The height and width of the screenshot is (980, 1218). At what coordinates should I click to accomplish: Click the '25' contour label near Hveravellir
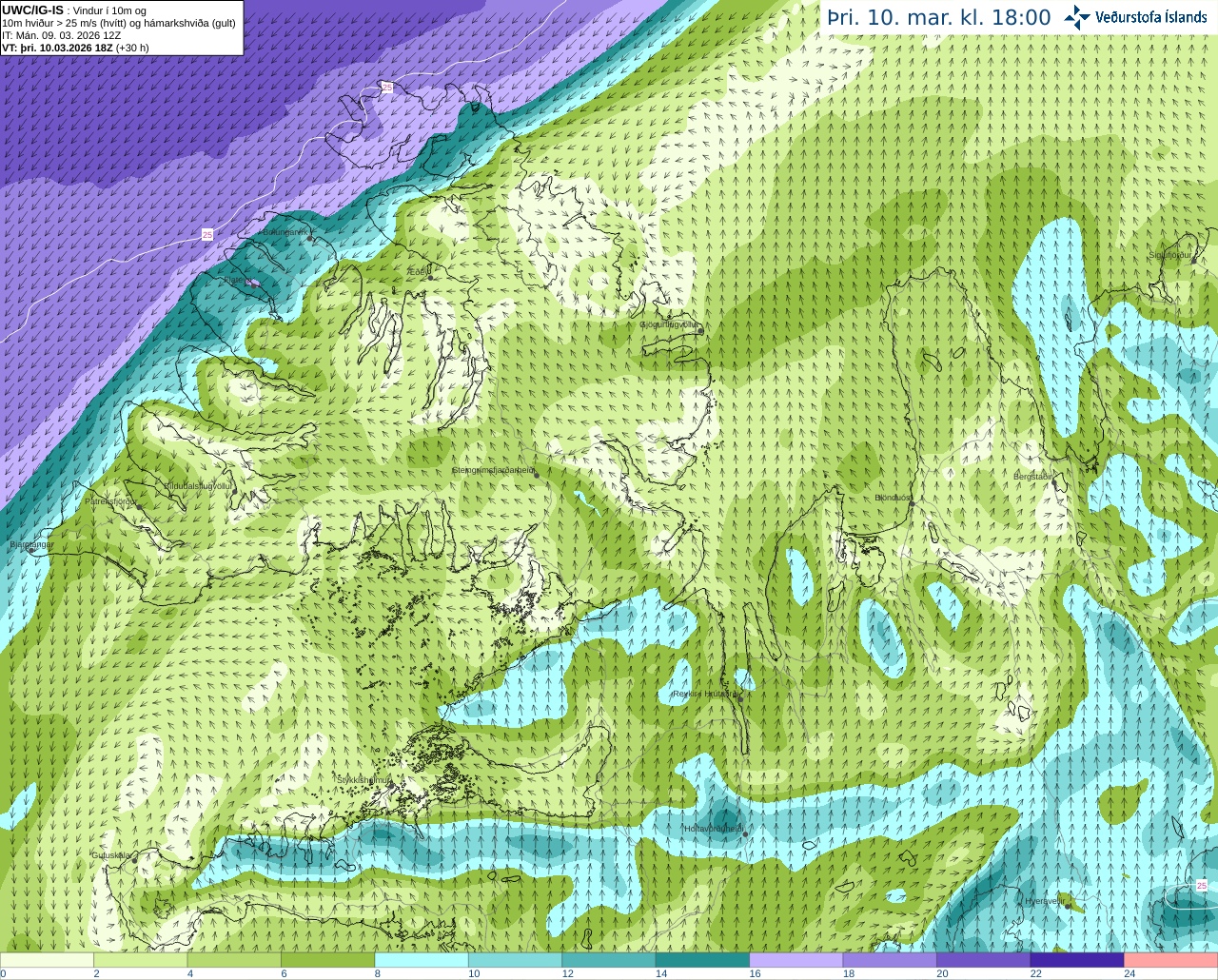[1202, 885]
